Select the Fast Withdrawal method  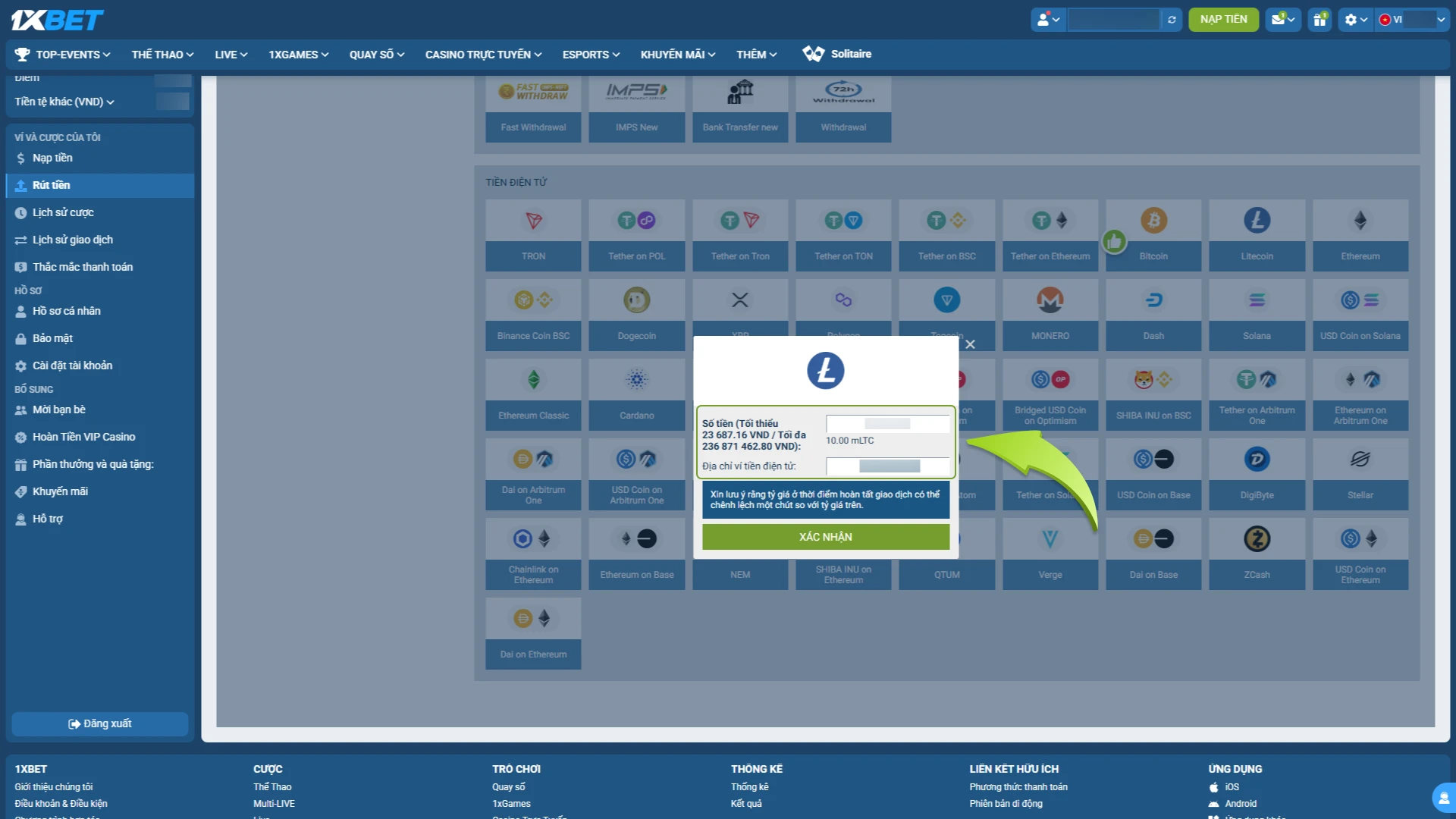(533, 108)
